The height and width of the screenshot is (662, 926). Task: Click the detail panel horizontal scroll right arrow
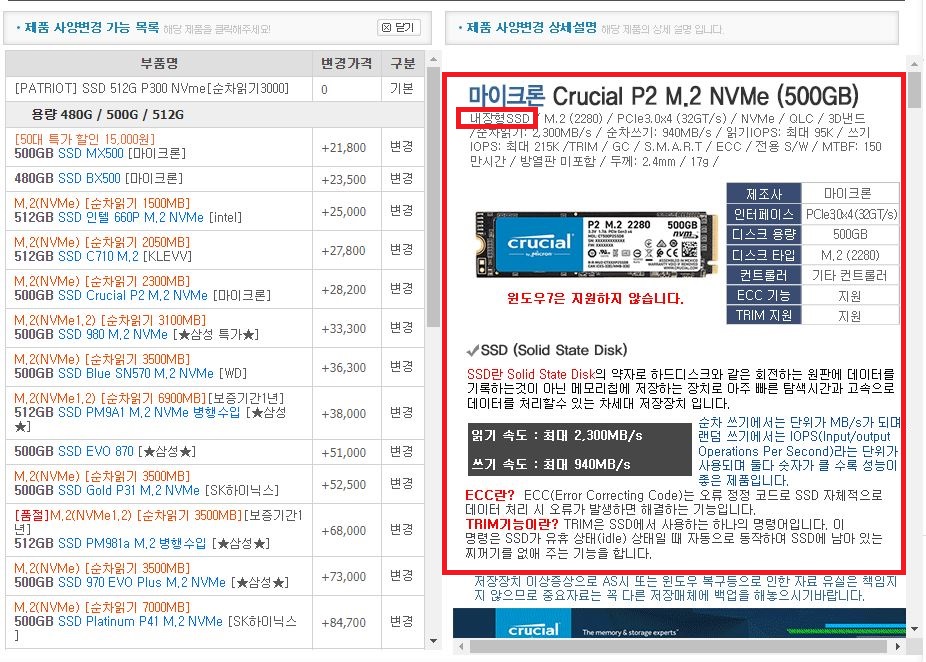(898, 647)
